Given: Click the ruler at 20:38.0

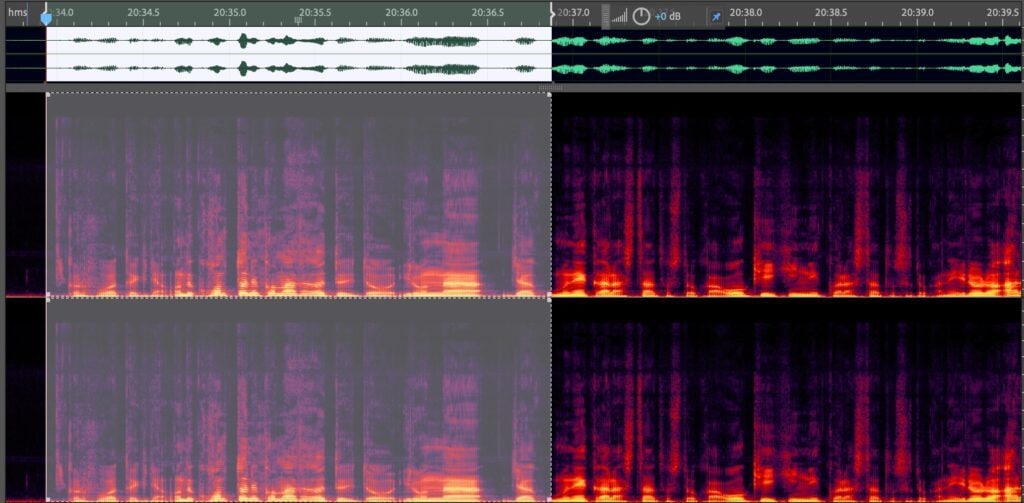Looking at the screenshot, I should [x=746, y=12].
